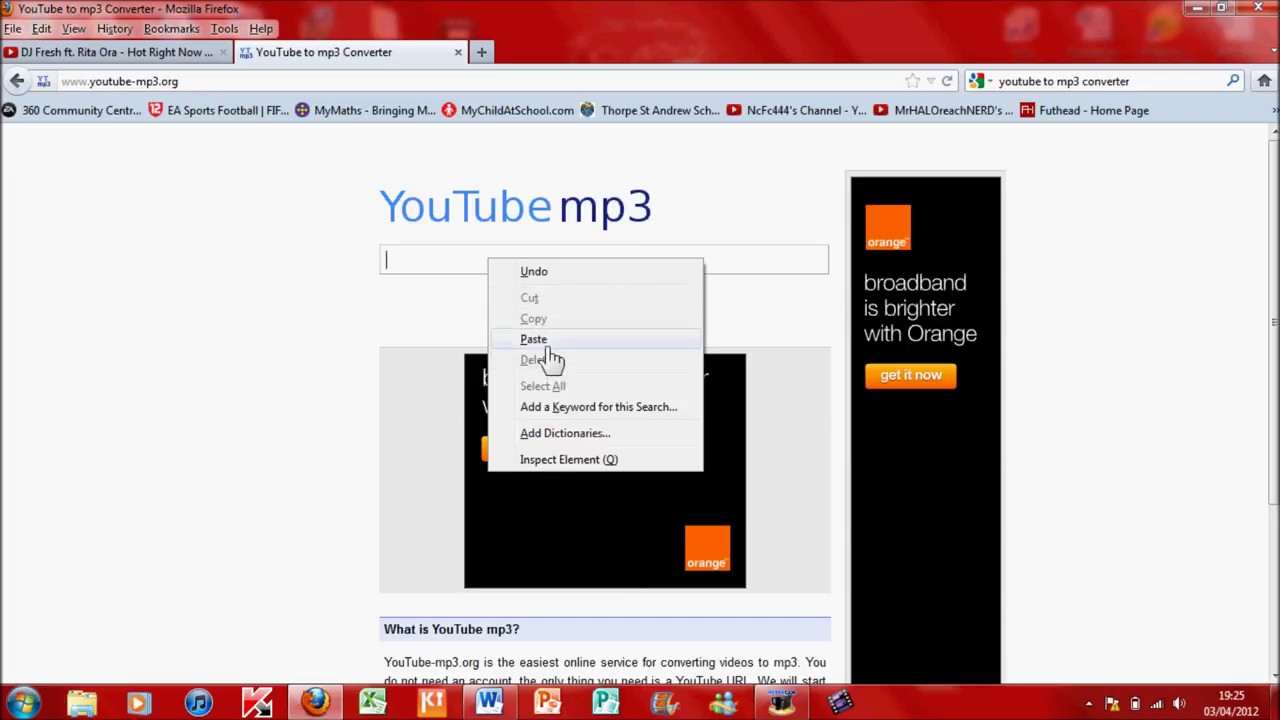
Task: Open the Help menu
Action: (x=261, y=29)
